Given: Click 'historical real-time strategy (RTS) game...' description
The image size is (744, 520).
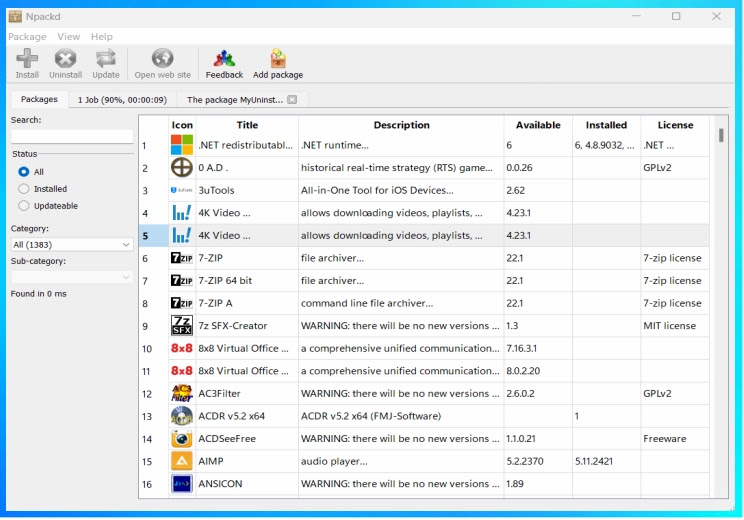Looking at the screenshot, I should coord(397,167).
